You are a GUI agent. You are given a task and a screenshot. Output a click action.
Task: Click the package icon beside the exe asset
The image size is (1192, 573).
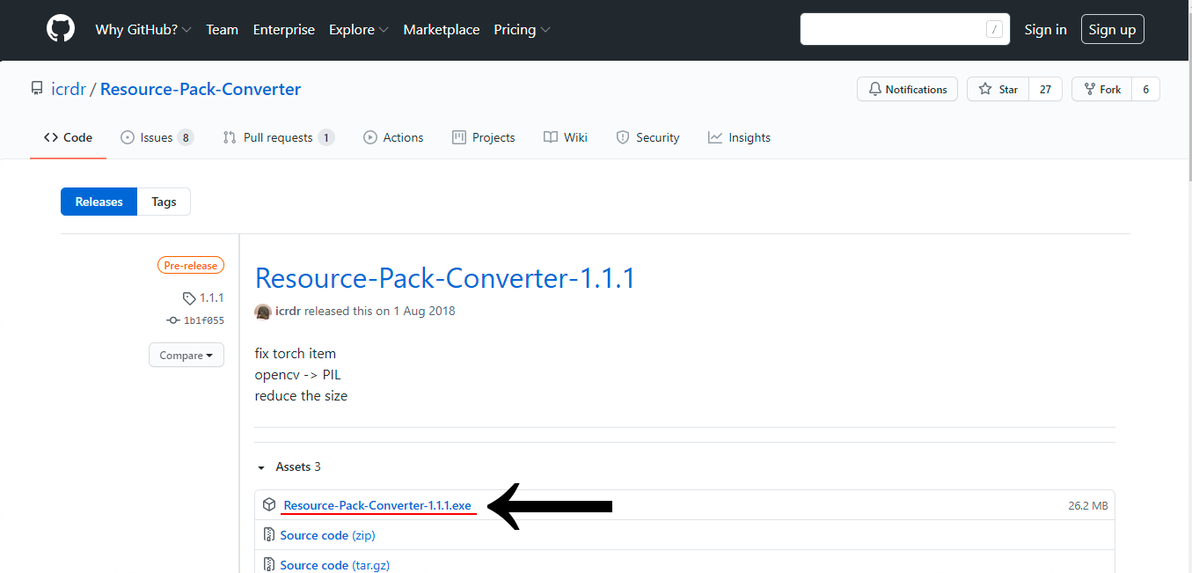pos(269,506)
